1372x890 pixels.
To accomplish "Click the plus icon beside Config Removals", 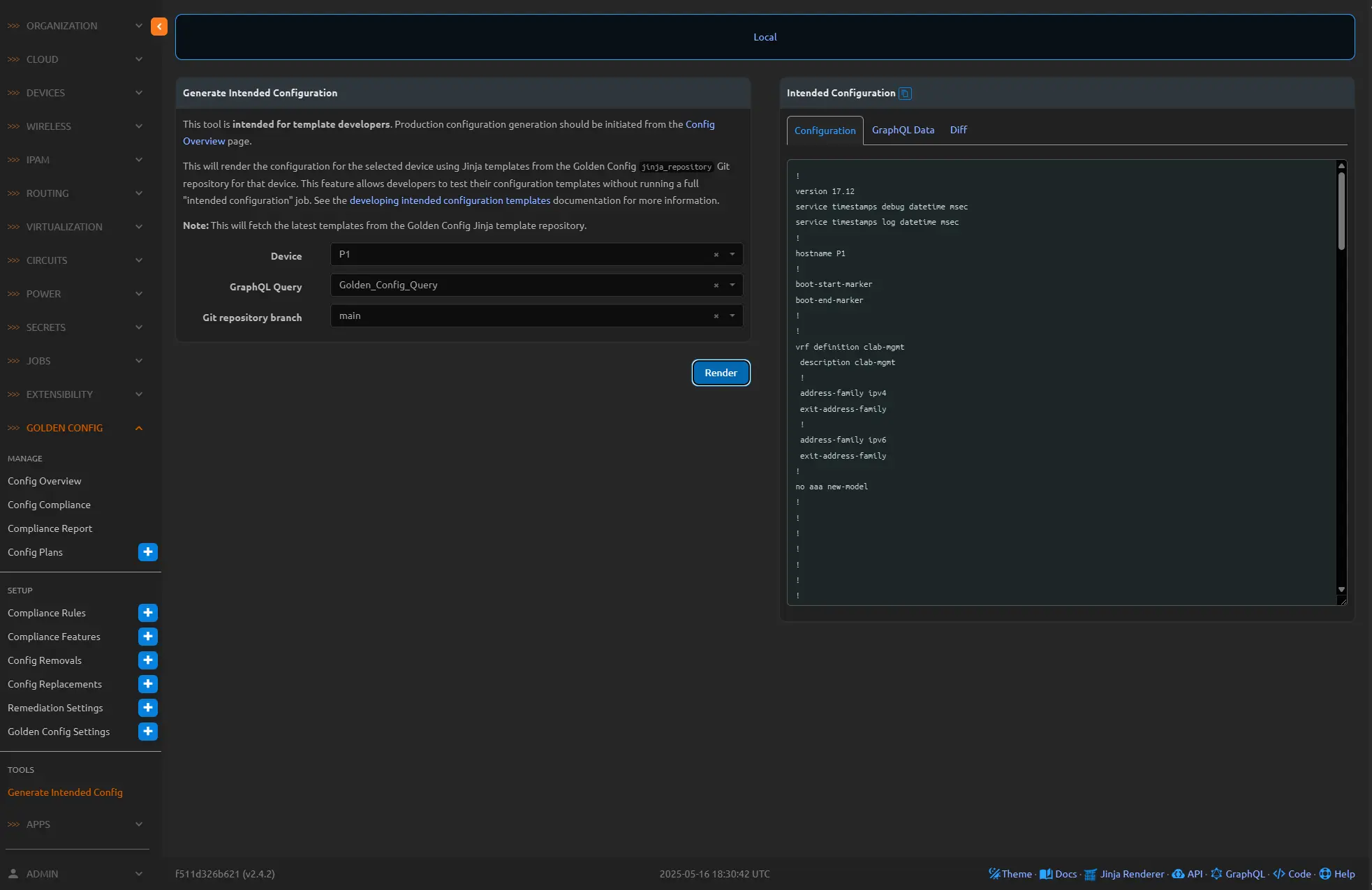I will coord(148,660).
